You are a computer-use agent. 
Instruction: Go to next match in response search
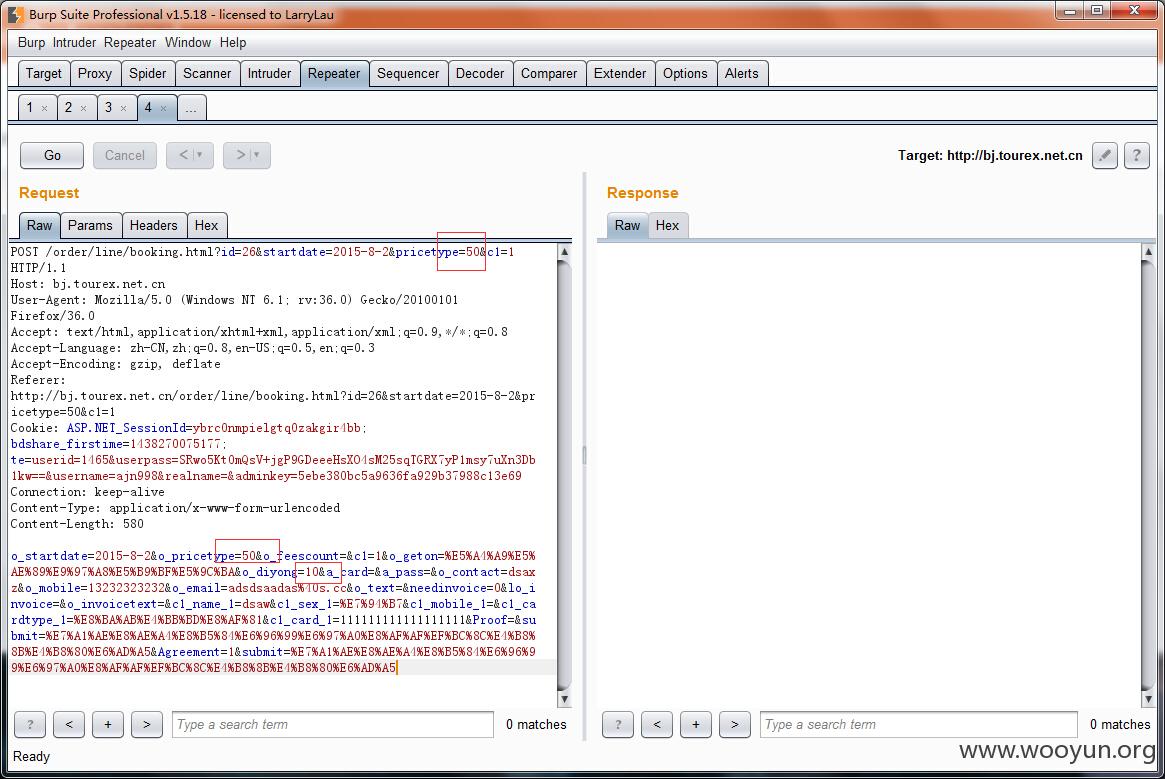pos(735,724)
